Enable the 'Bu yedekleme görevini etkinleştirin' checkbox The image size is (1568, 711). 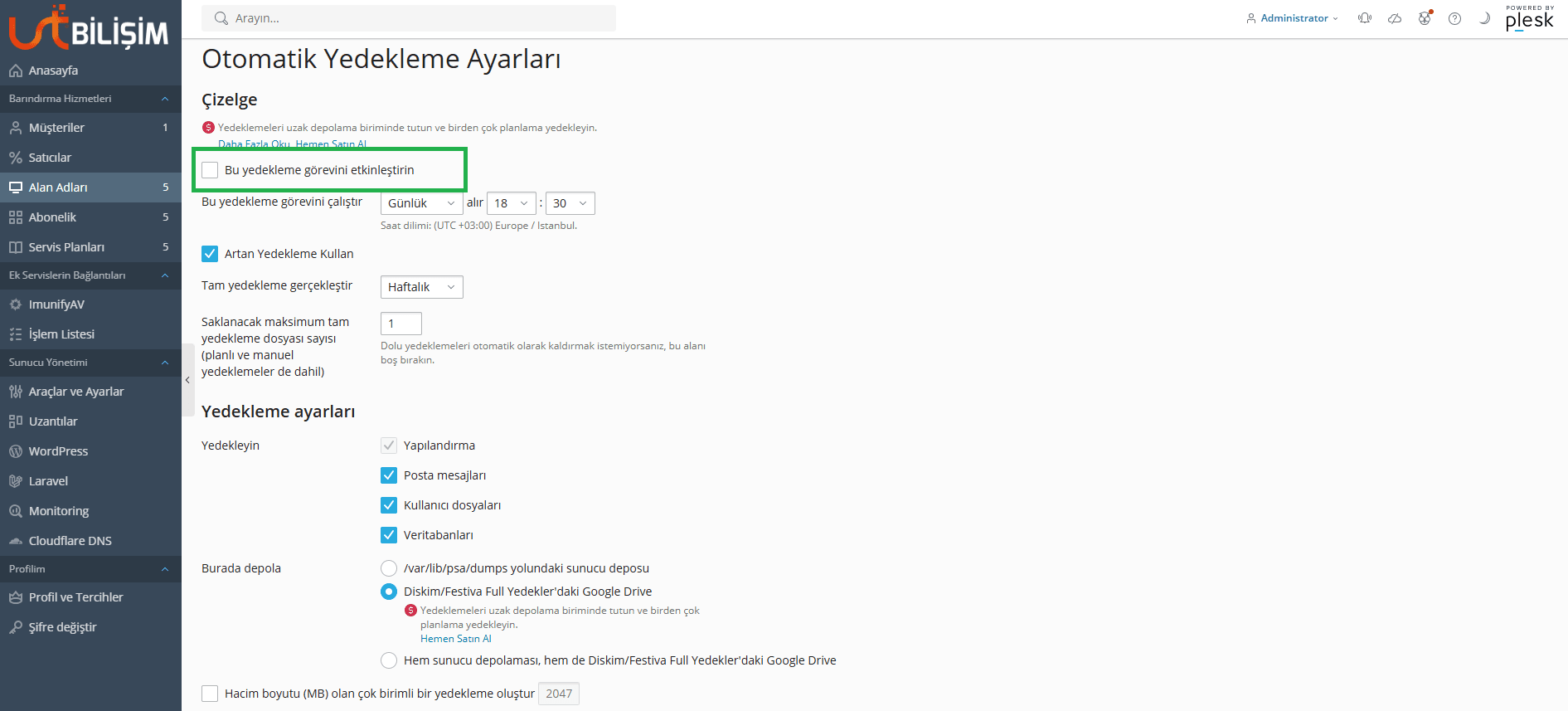210,170
